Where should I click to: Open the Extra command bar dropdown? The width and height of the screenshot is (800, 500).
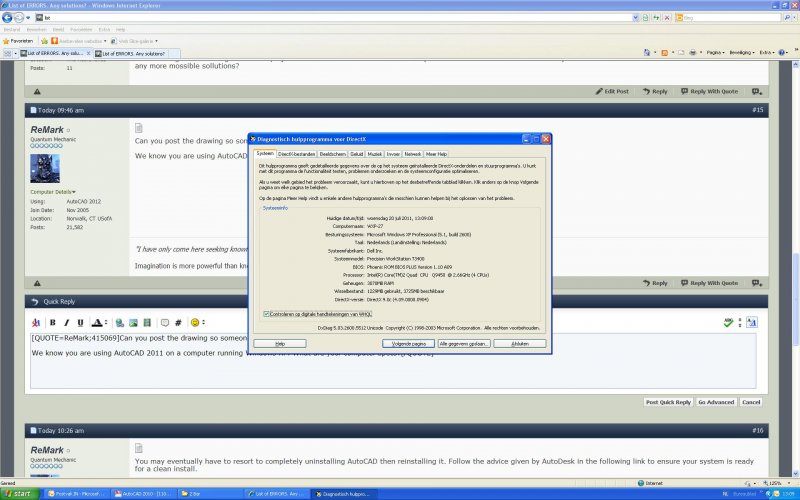(x=767, y=53)
